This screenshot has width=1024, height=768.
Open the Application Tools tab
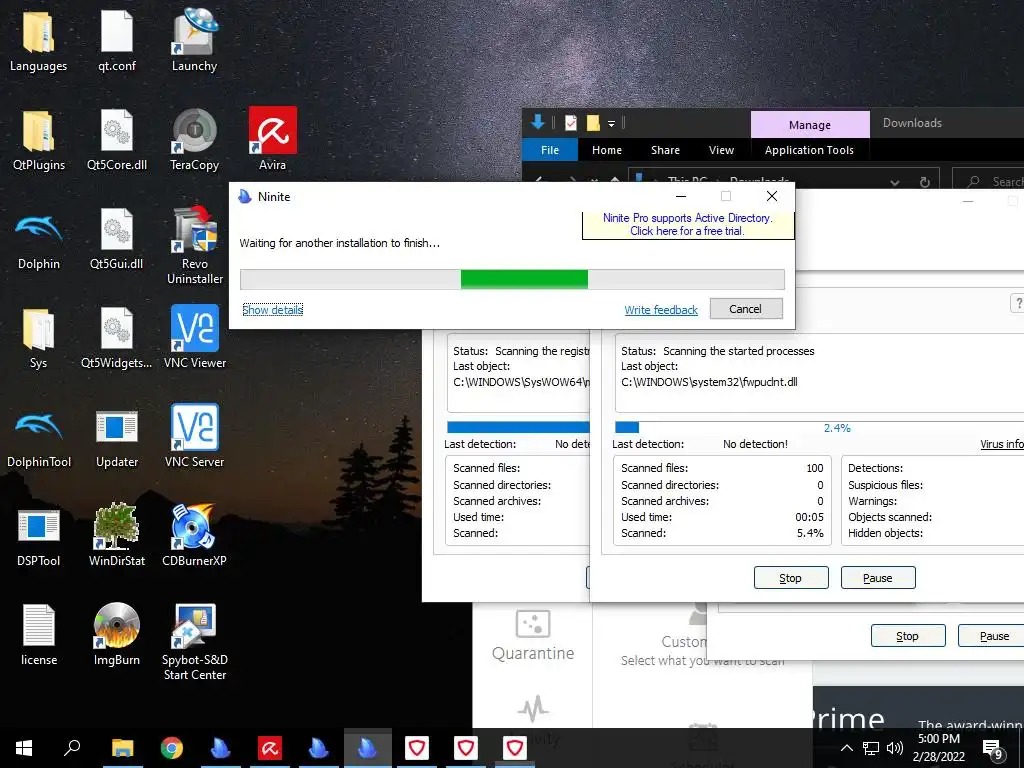[809, 150]
